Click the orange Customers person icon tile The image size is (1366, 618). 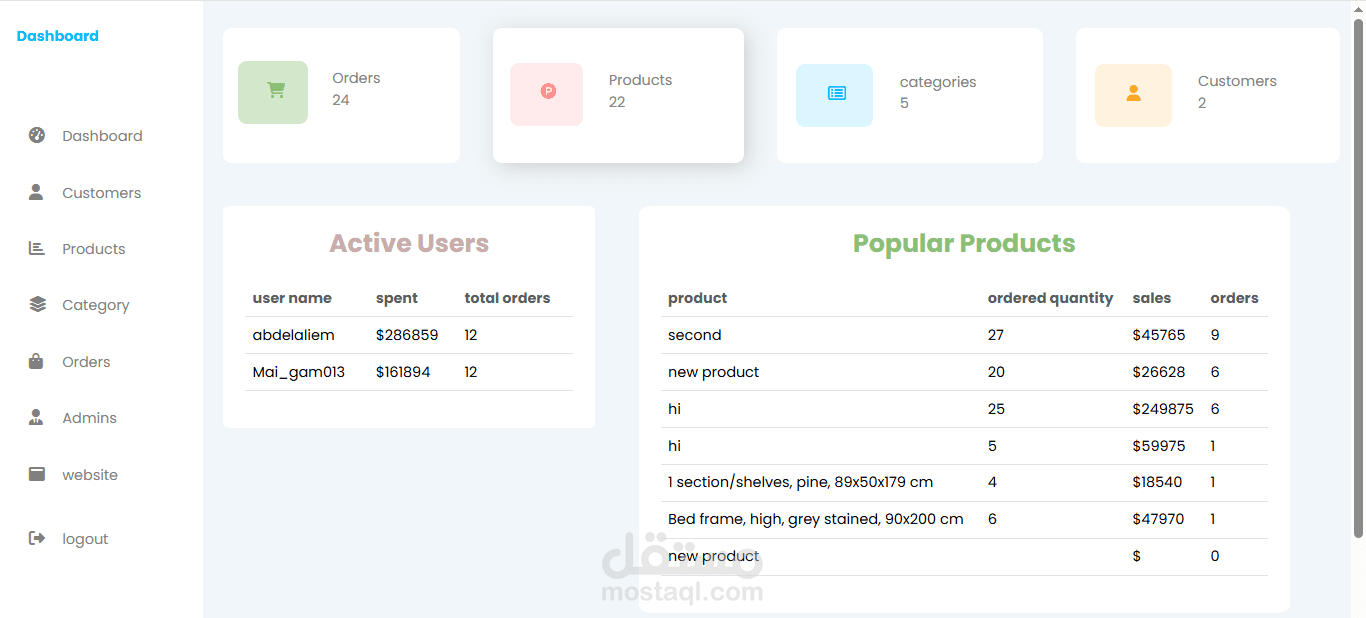[x=1133, y=95]
